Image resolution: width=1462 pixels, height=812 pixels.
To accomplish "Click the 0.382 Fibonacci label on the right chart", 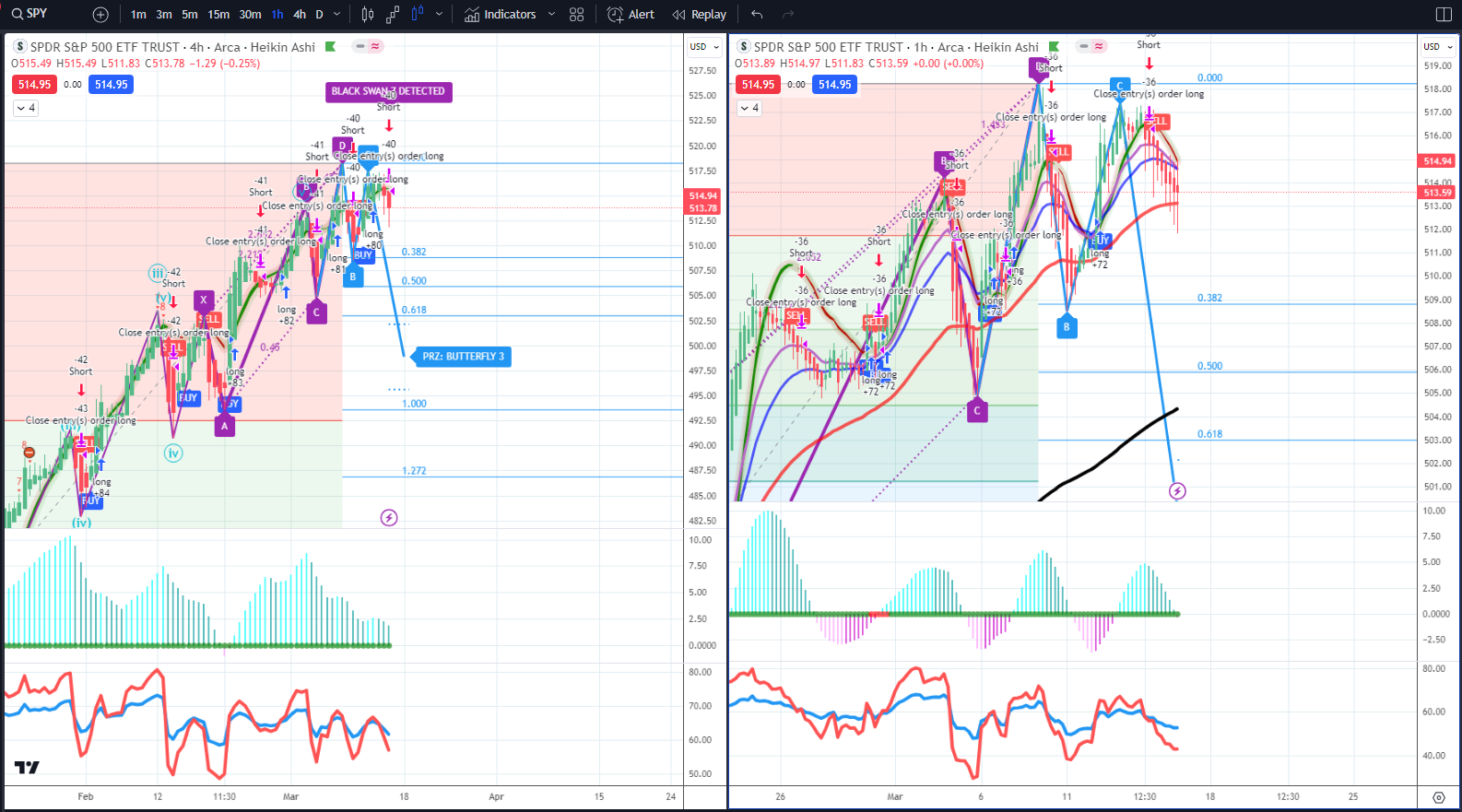I will click(x=1210, y=299).
